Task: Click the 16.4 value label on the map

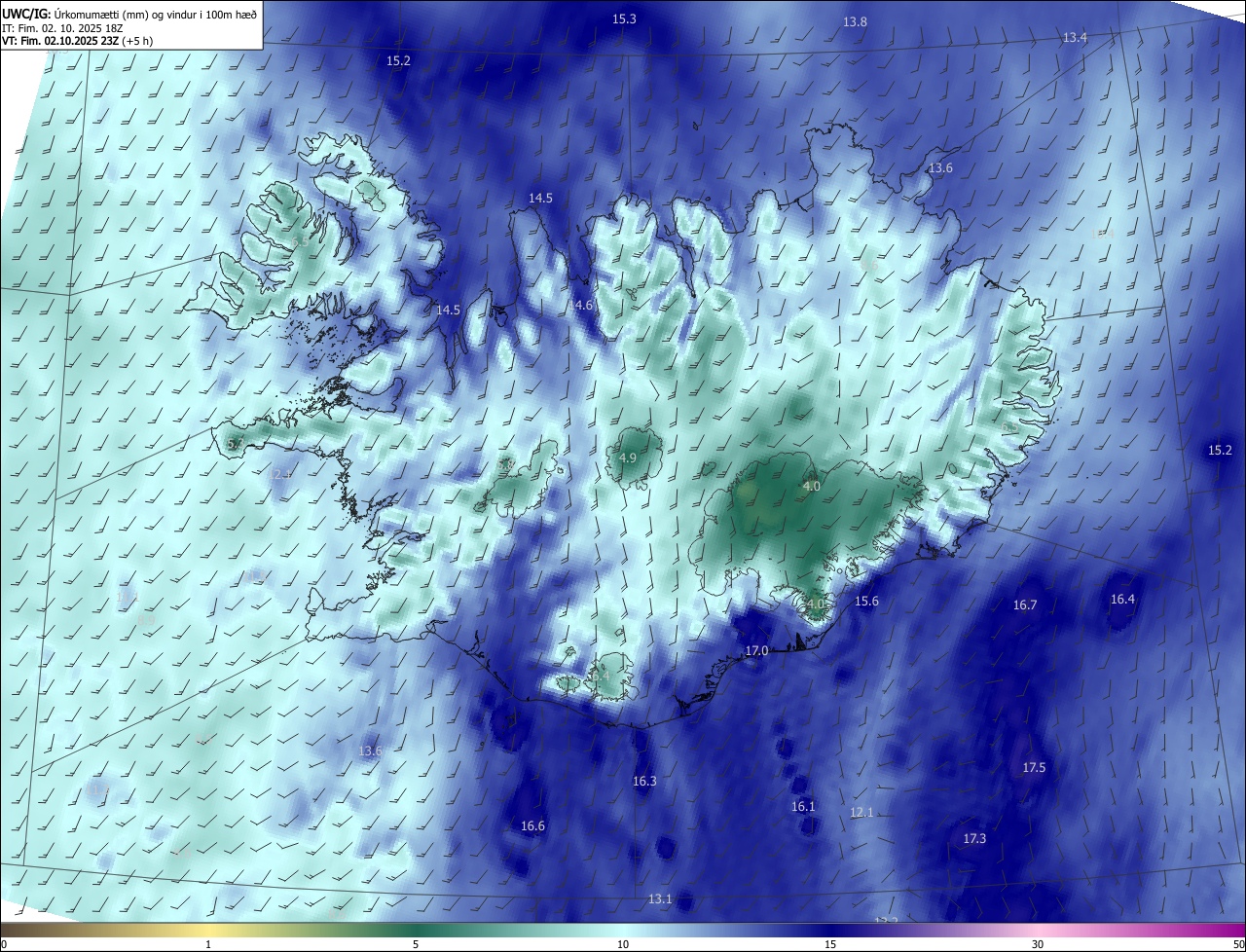Action: (x=1122, y=599)
